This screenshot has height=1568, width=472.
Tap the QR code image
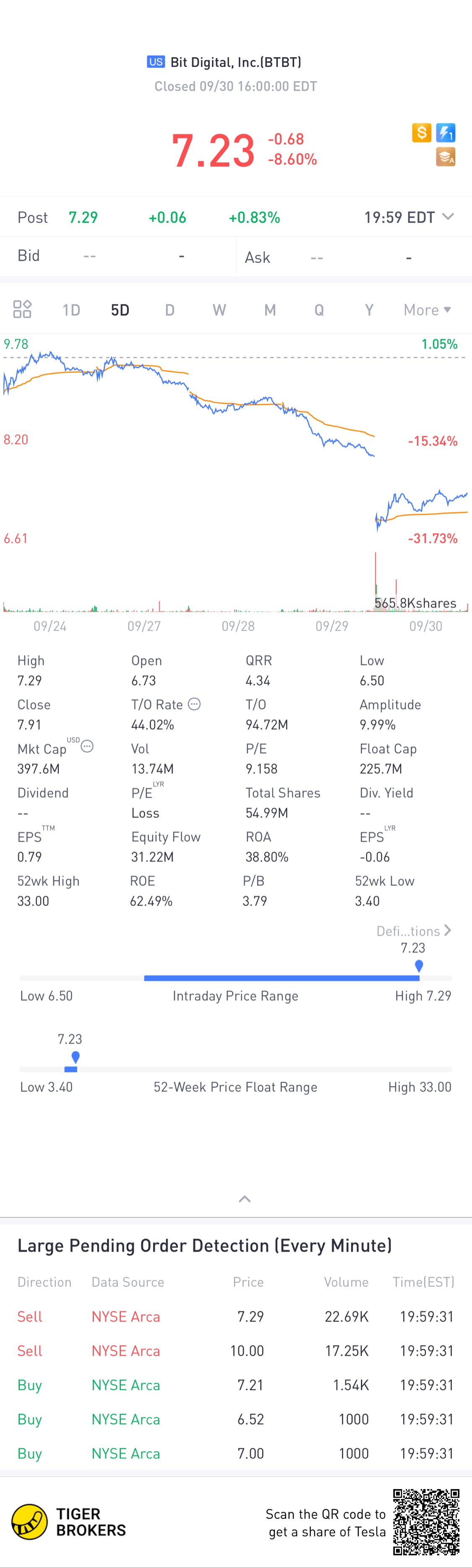(426, 1522)
